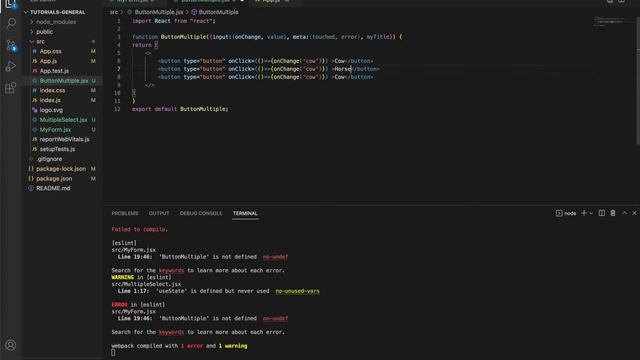Screen dimensions: 640x360
Task: Place cursor on line 12 export statement
Action: click(180, 109)
